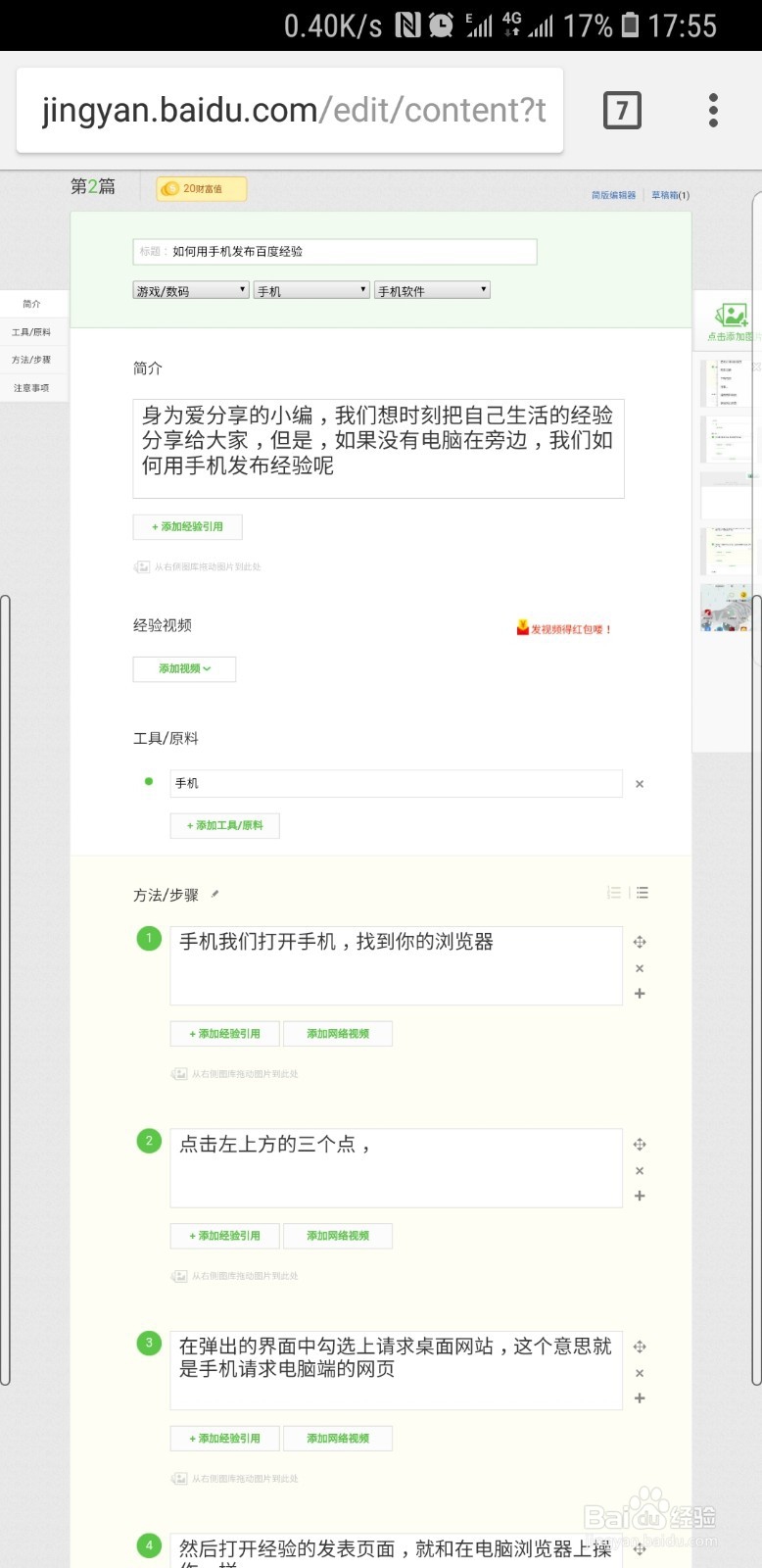Click 添加经验引用 under step 3

tap(224, 1439)
